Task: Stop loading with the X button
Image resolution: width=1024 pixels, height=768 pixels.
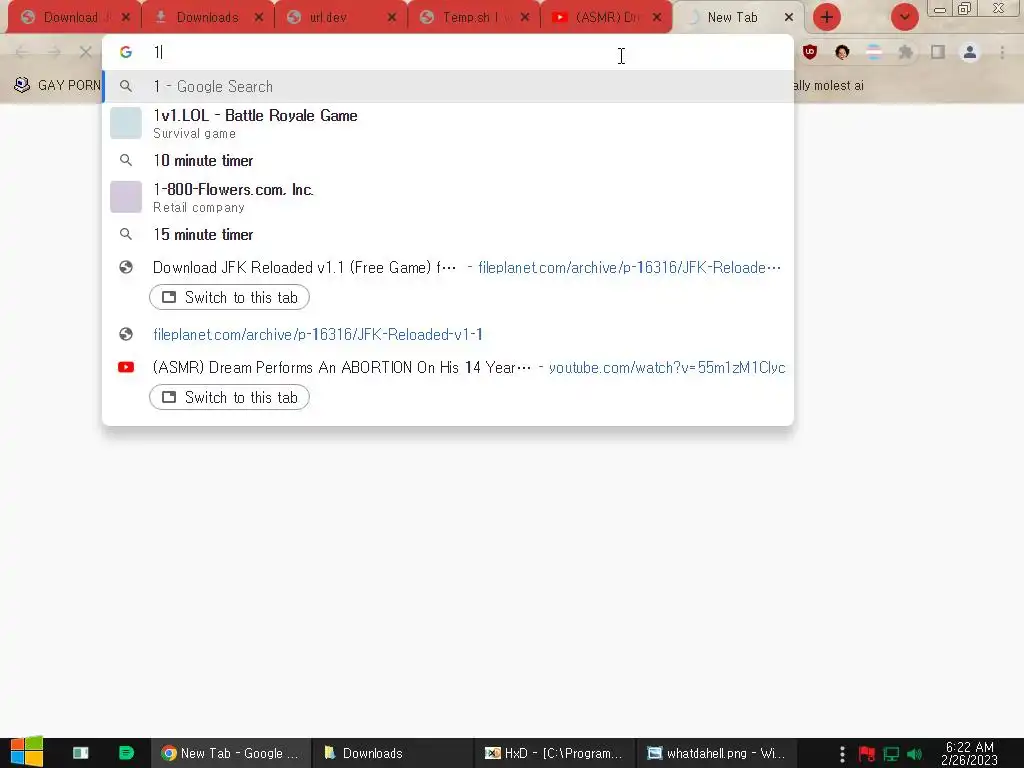Action: 86,52
